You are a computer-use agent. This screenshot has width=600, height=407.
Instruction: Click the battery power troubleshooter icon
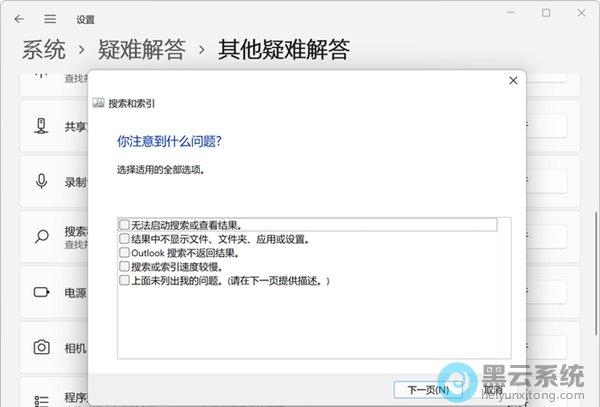[42, 293]
